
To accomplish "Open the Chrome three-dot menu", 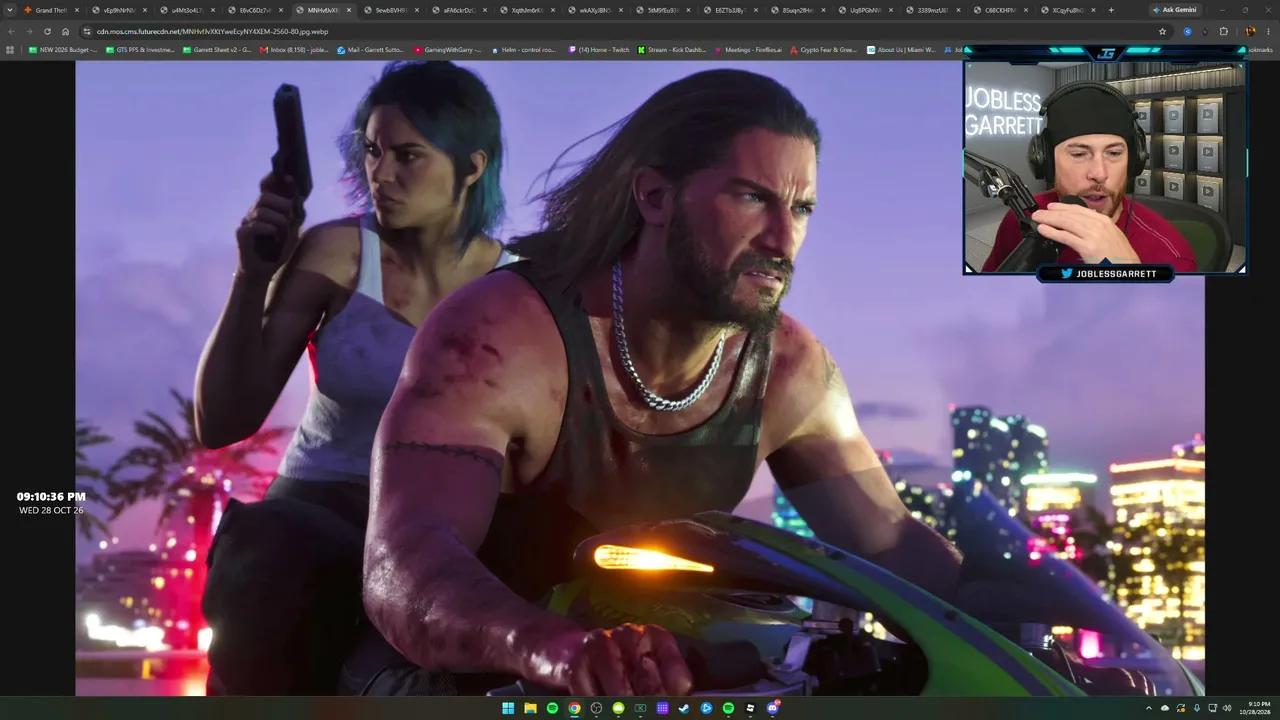I will click(x=1268, y=31).
